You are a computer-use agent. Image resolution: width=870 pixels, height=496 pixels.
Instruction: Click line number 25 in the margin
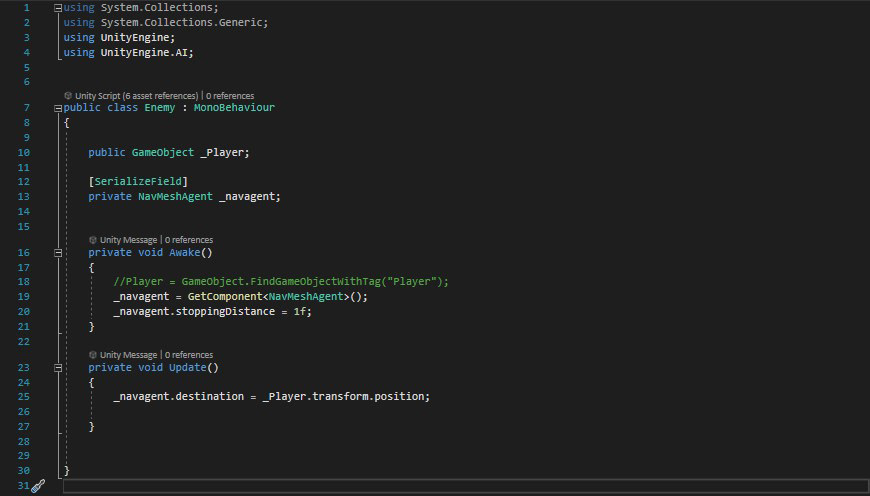coord(23,397)
